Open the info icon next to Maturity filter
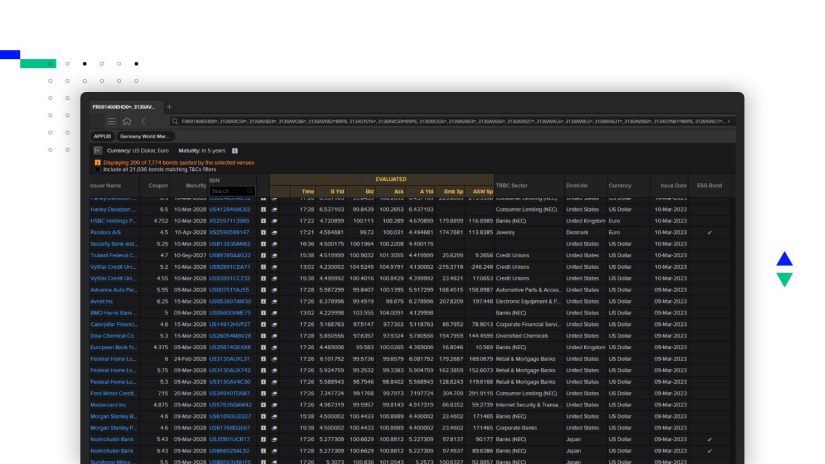The height and width of the screenshot is (464, 825). (x=235, y=150)
